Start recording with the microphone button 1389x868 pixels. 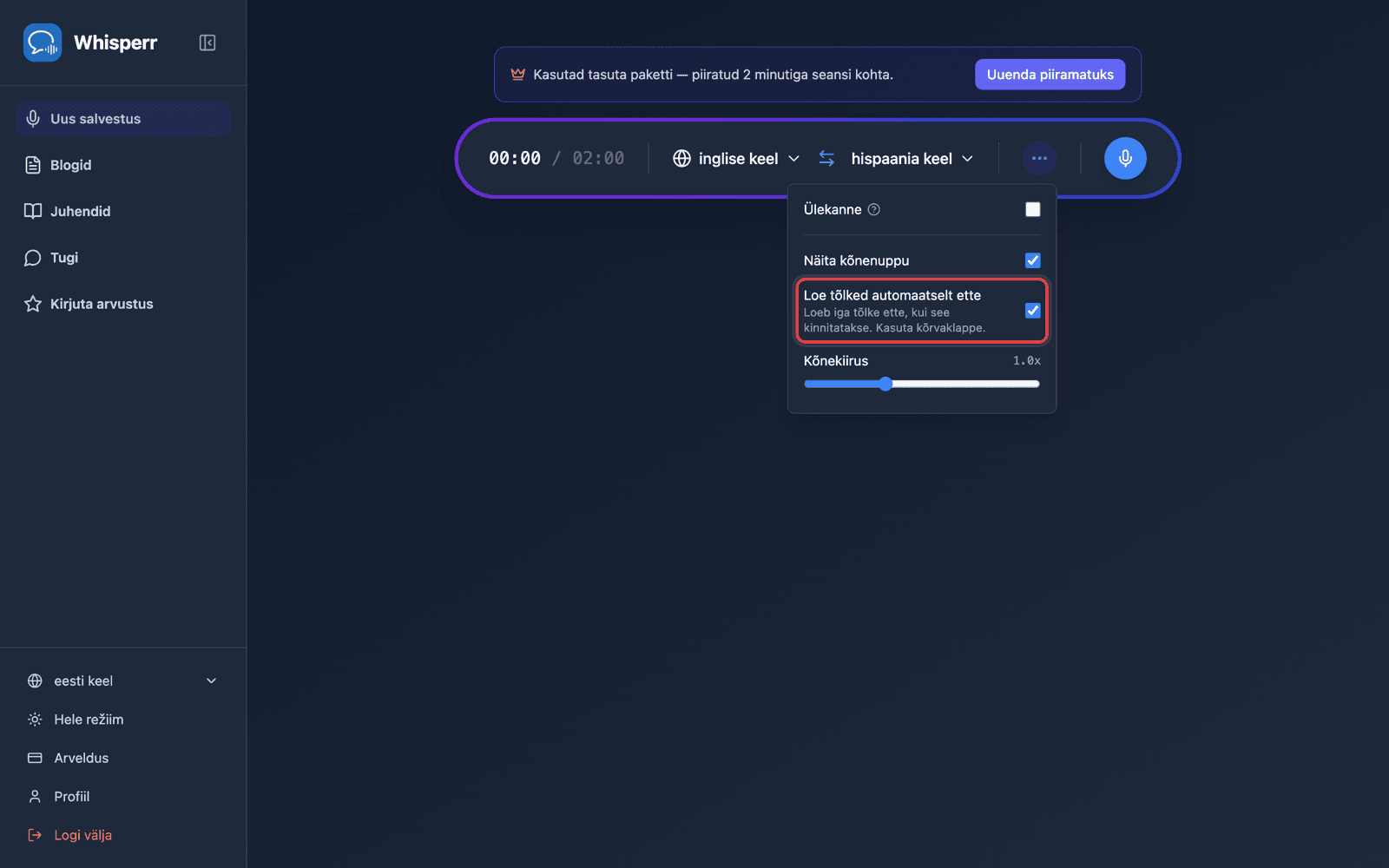1125,158
